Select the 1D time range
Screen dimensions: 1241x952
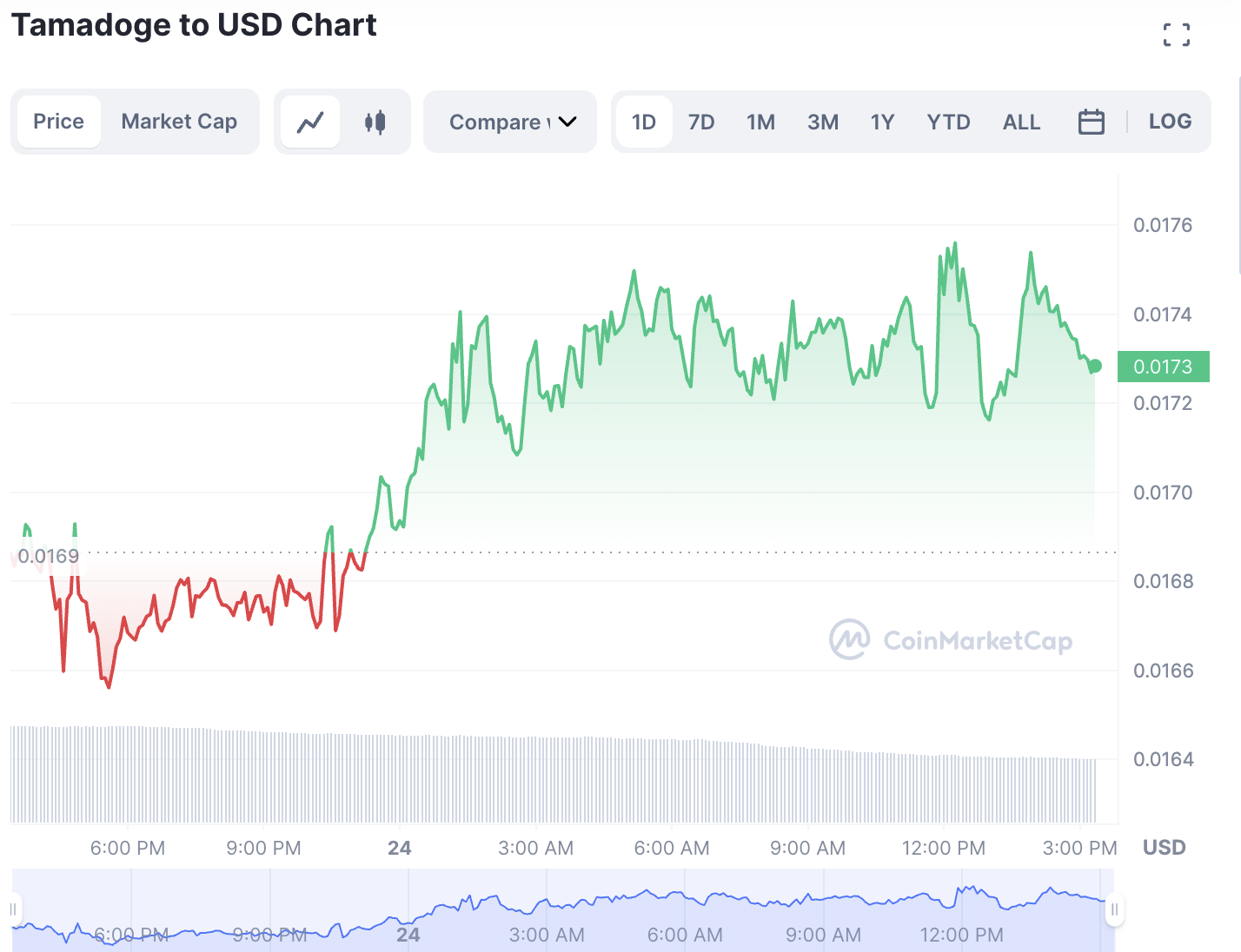[x=644, y=122]
